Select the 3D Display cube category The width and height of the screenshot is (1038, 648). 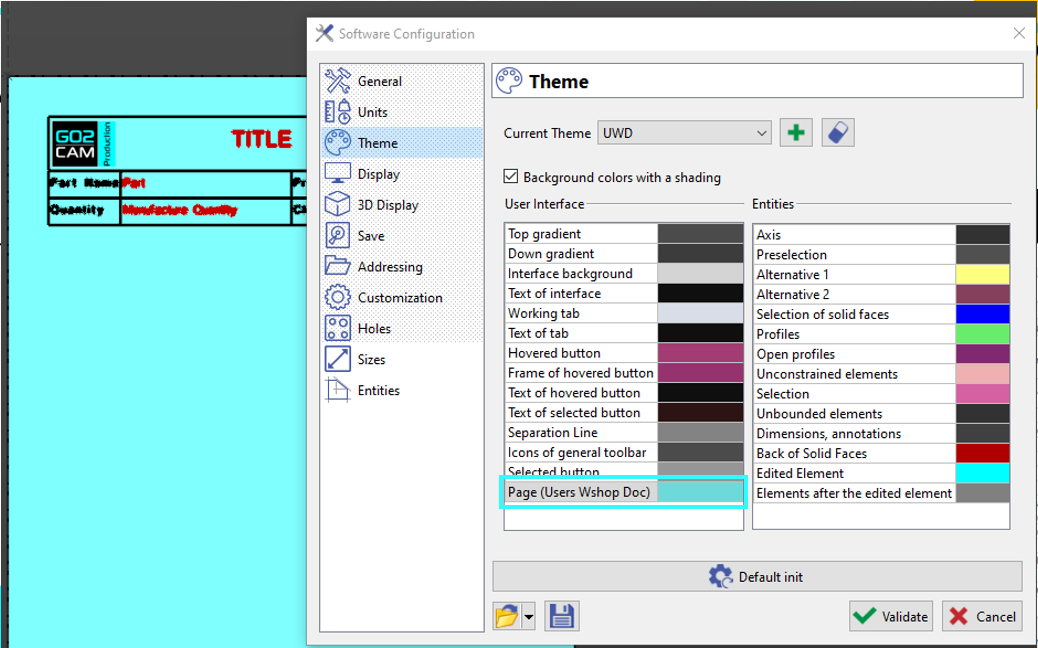(387, 205)
